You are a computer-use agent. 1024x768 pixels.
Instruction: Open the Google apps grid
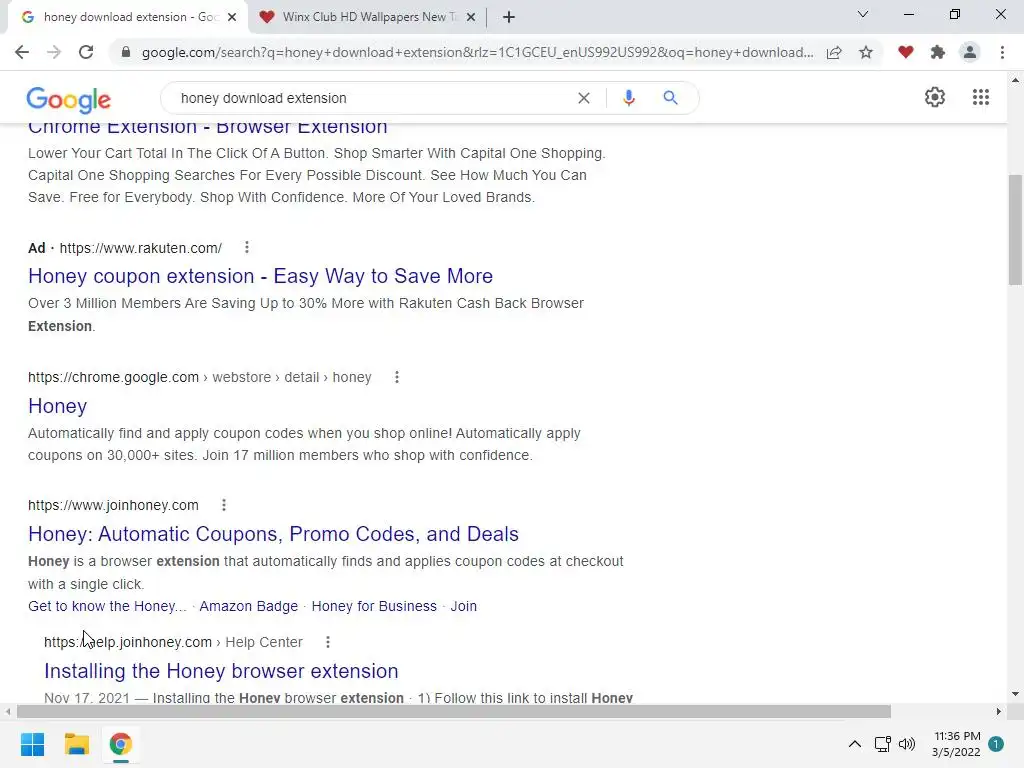point(981,97)
